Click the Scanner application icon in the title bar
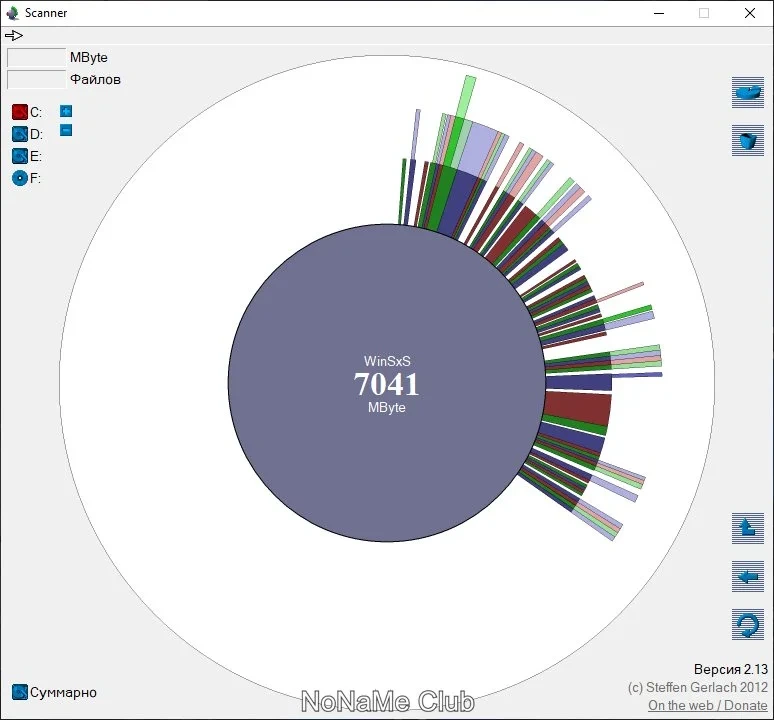Screen dimensions: 774x720 (x=12, y=13)
